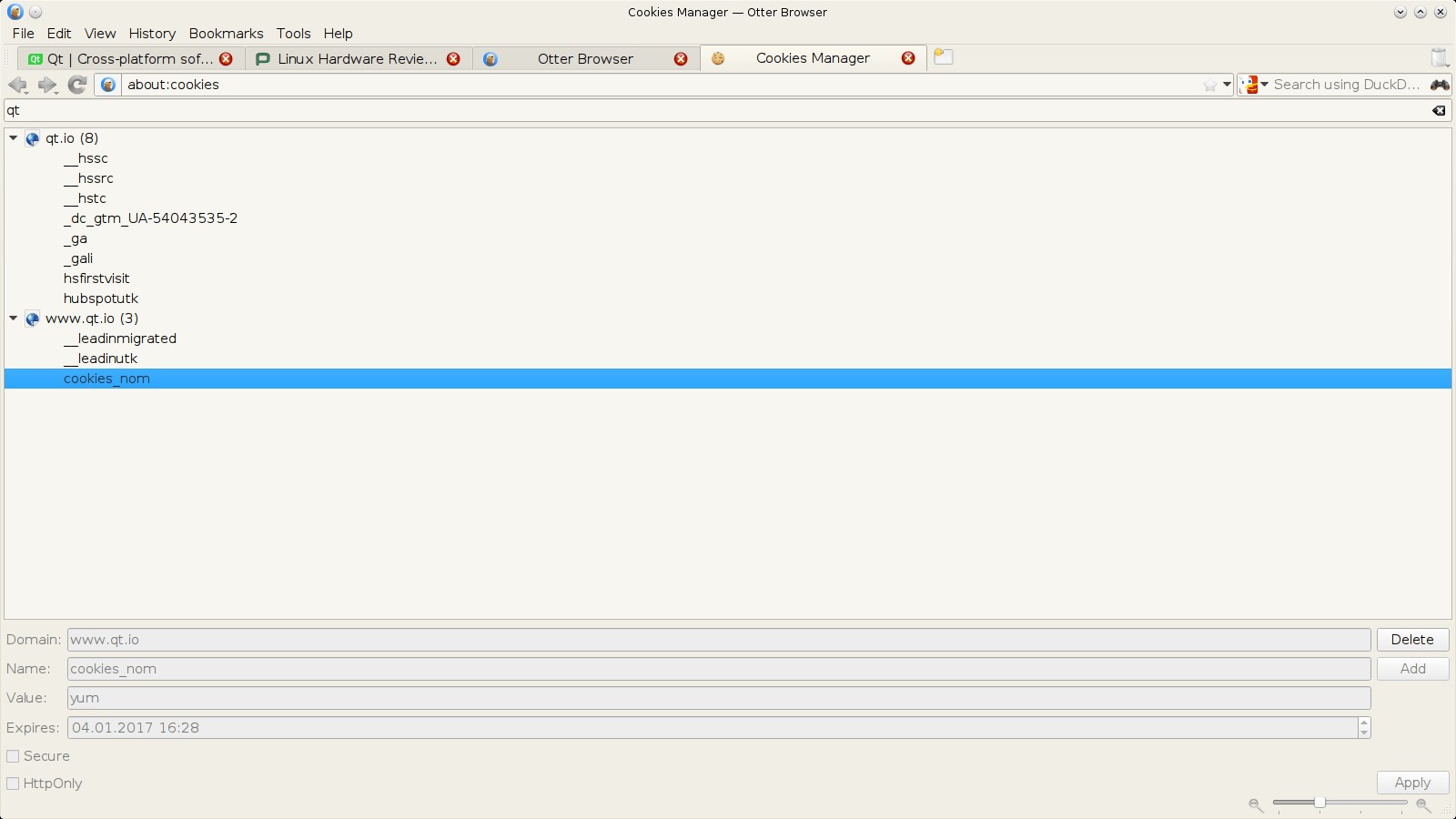The height and width of the screenshot is (819, 1456).
Task: Close the Linux Hardware Reviews tab
Action: 453,59
